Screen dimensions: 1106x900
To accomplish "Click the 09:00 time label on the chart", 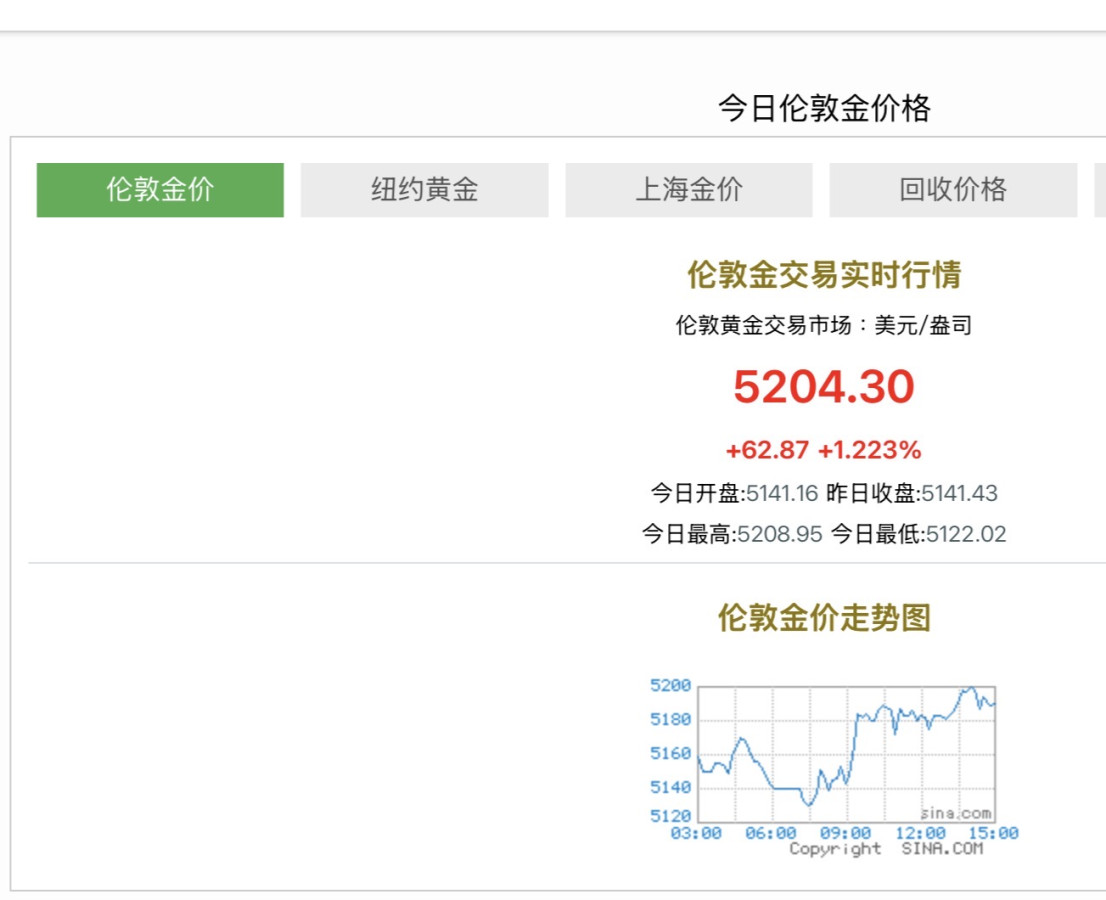I will (x=845, y=834).
